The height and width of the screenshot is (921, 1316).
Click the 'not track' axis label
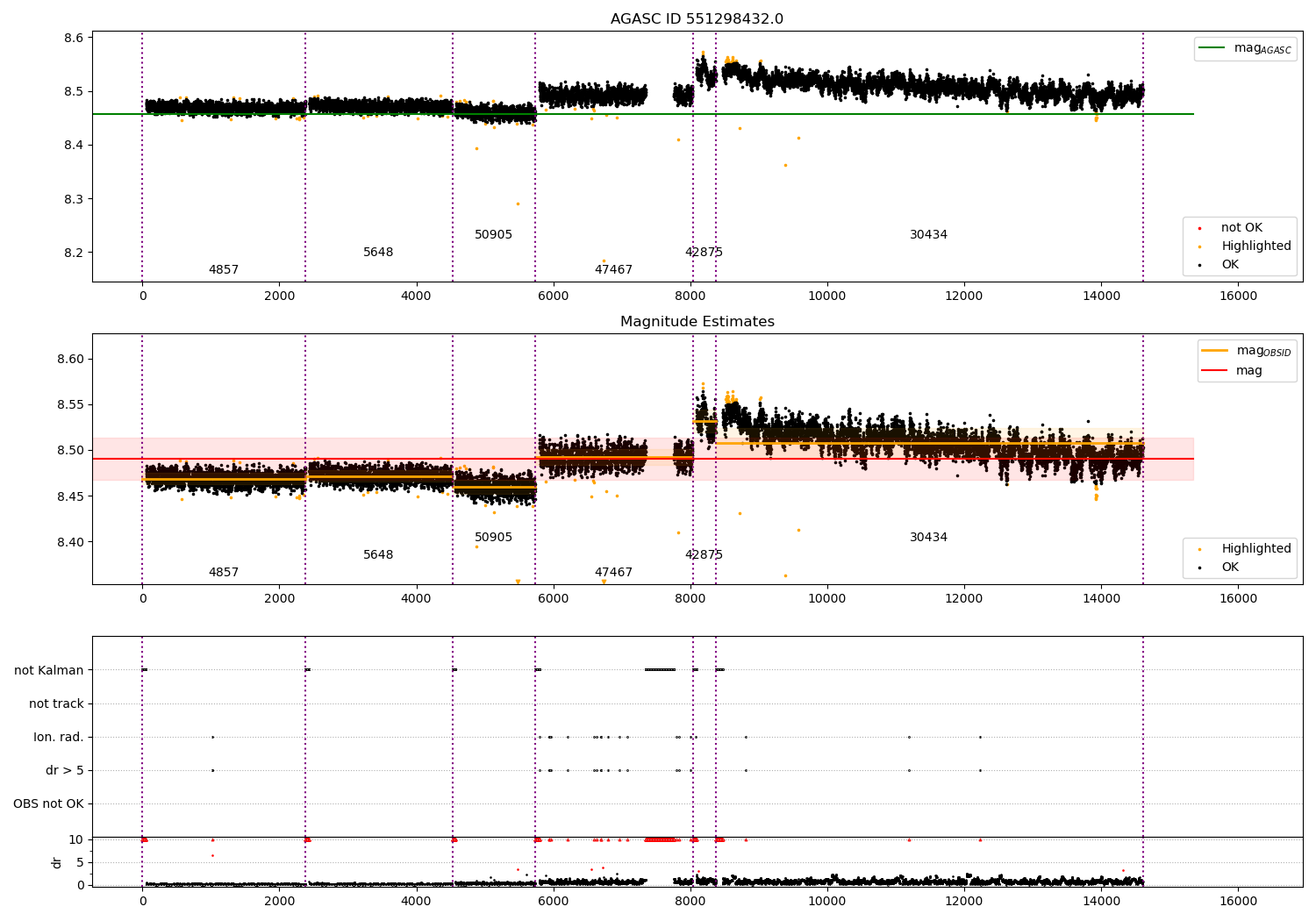pos(56,704)
